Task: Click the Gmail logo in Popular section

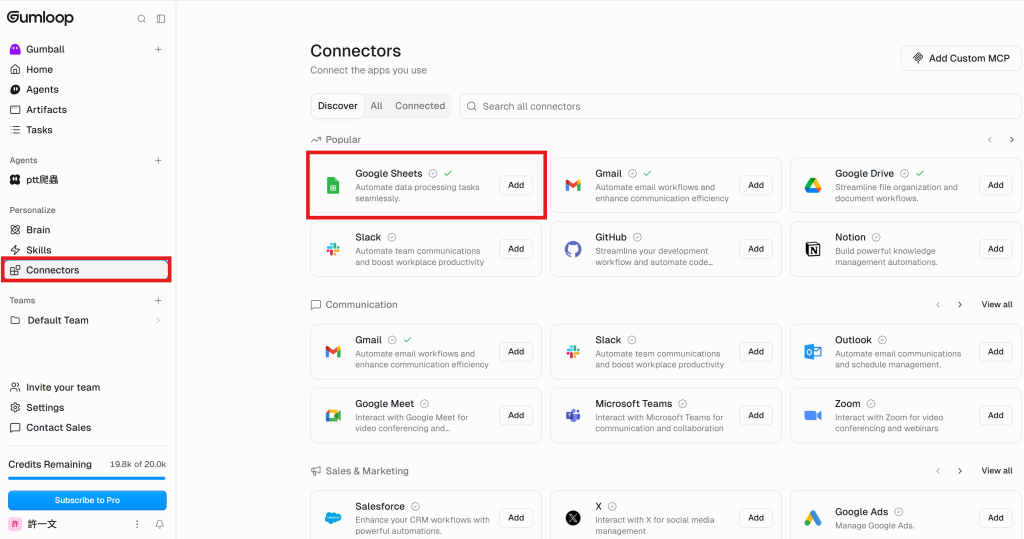Action: point(573,186)
